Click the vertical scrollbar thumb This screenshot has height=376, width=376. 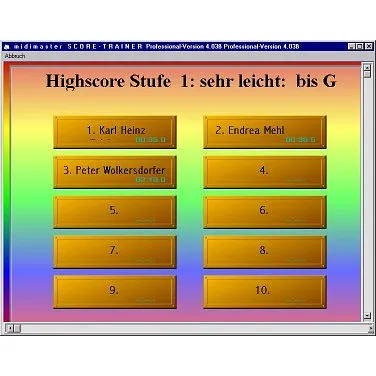(x=367, y=74)
